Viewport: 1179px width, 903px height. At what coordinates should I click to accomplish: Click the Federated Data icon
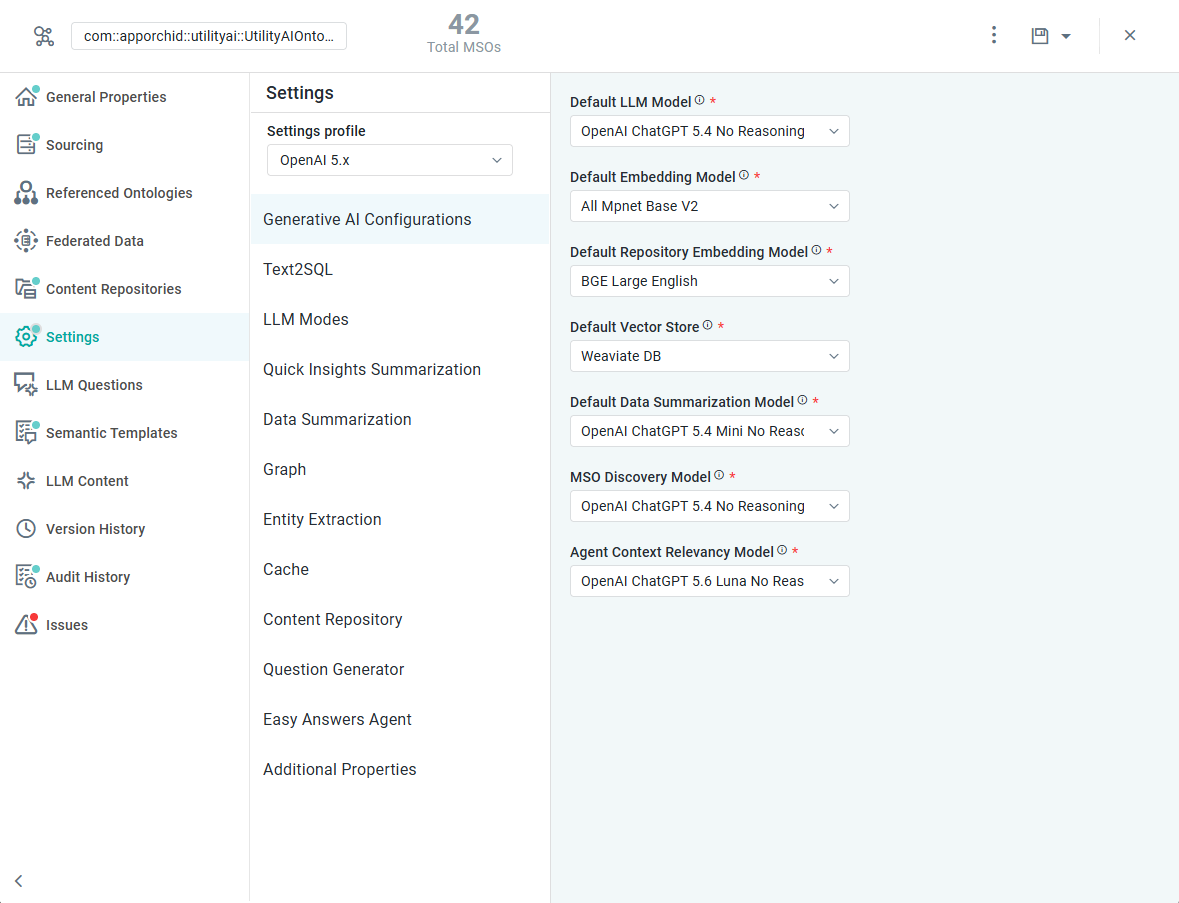(26, 241)
